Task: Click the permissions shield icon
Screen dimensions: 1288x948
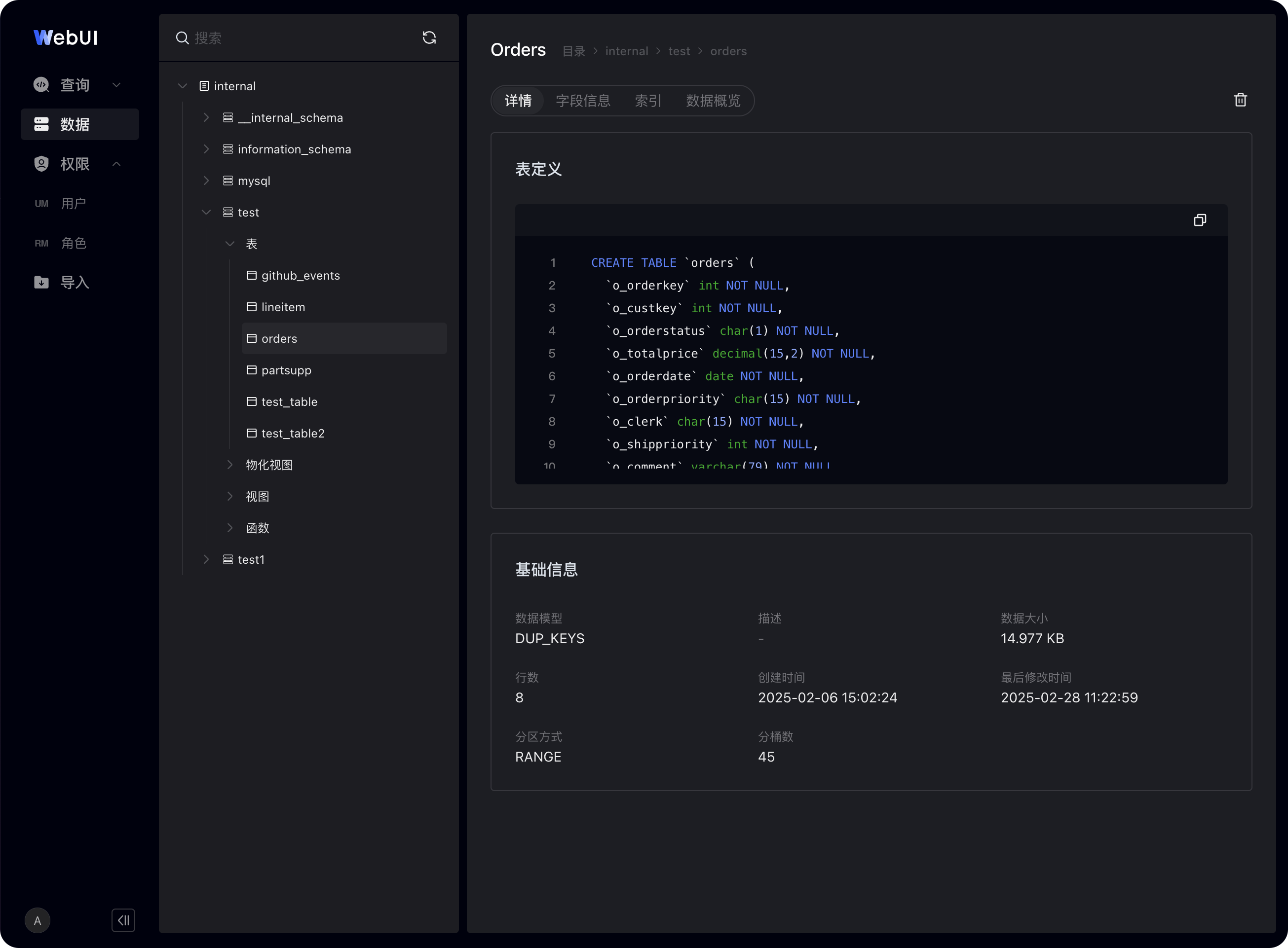Action: (x=41, y=164)
